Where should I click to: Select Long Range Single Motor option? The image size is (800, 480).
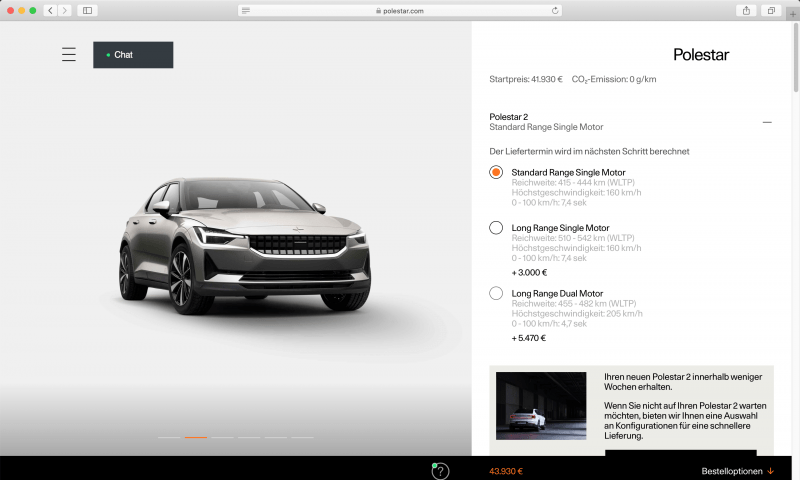(x=496, y=228)
